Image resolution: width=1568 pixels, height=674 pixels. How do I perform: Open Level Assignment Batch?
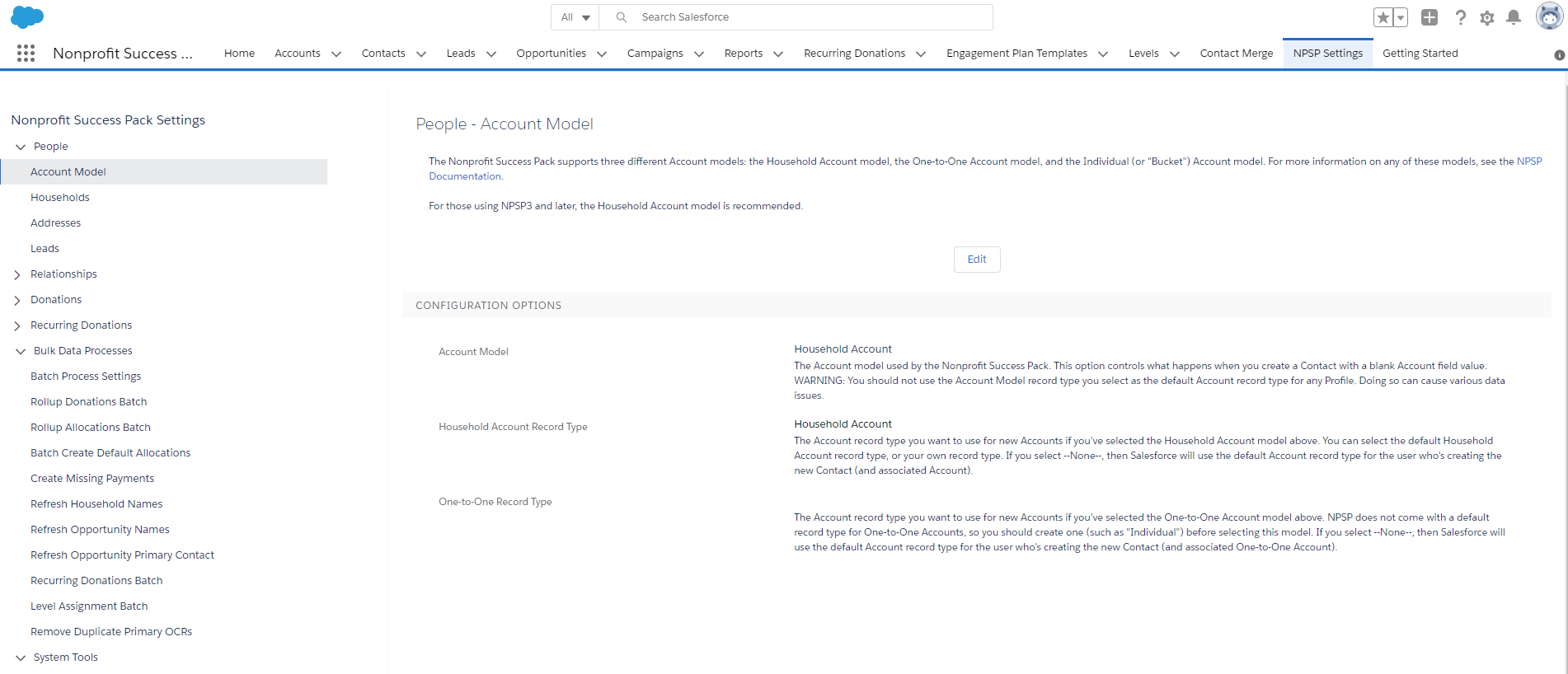point(89,606)
